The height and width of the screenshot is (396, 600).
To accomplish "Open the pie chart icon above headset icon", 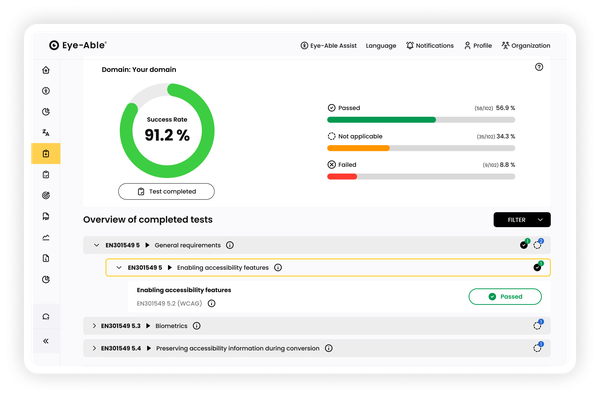I will 46,279.
